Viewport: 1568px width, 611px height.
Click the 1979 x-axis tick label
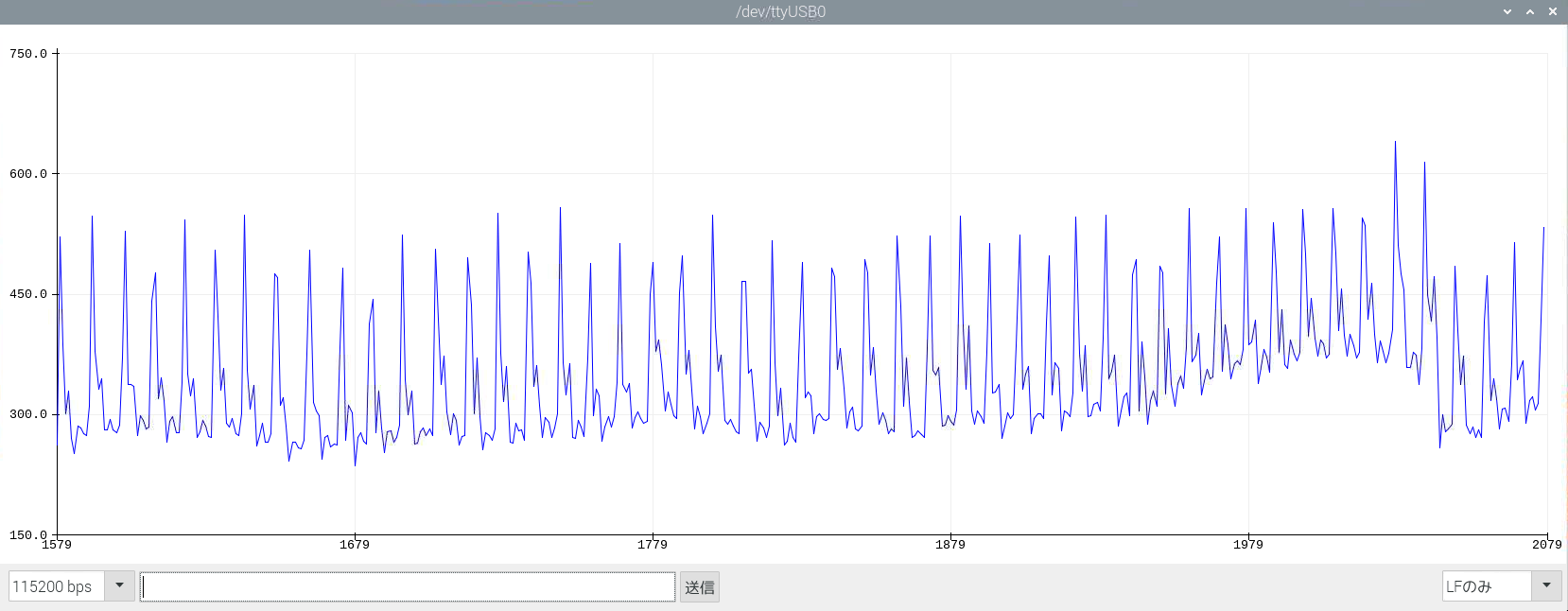(1248, 545)
